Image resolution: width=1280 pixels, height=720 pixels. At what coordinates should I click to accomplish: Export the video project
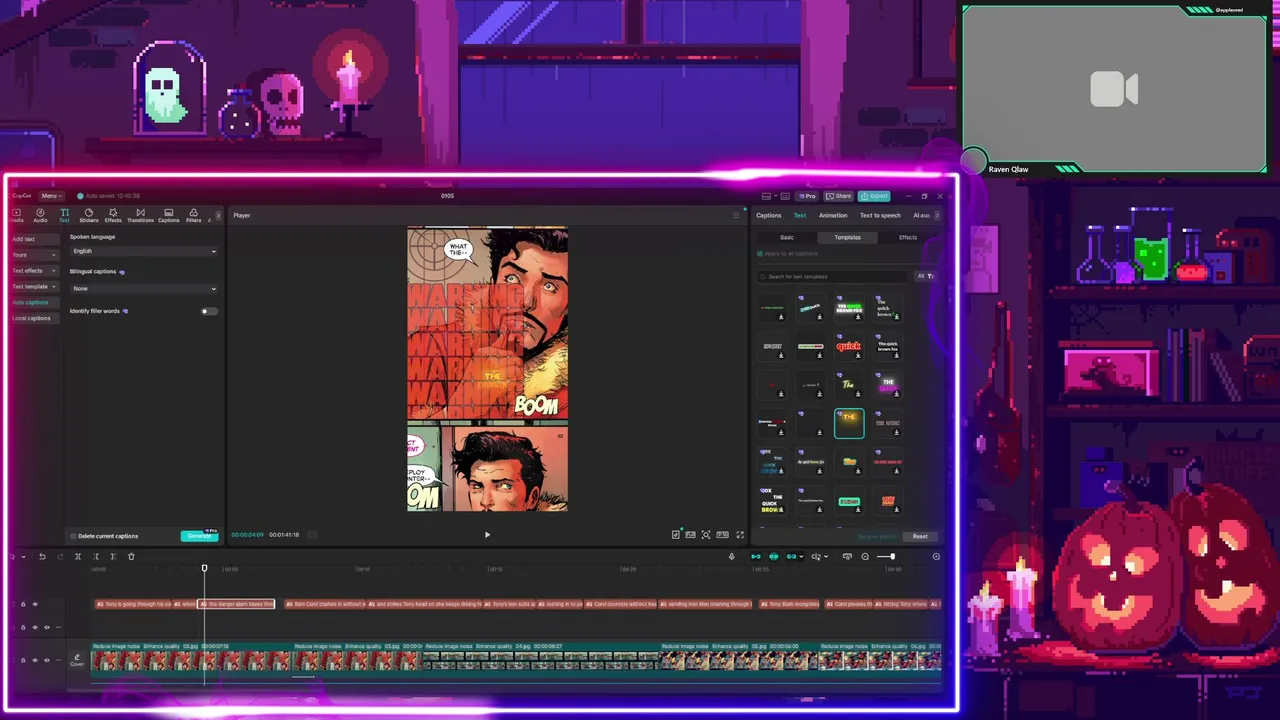tap(874, 196)
